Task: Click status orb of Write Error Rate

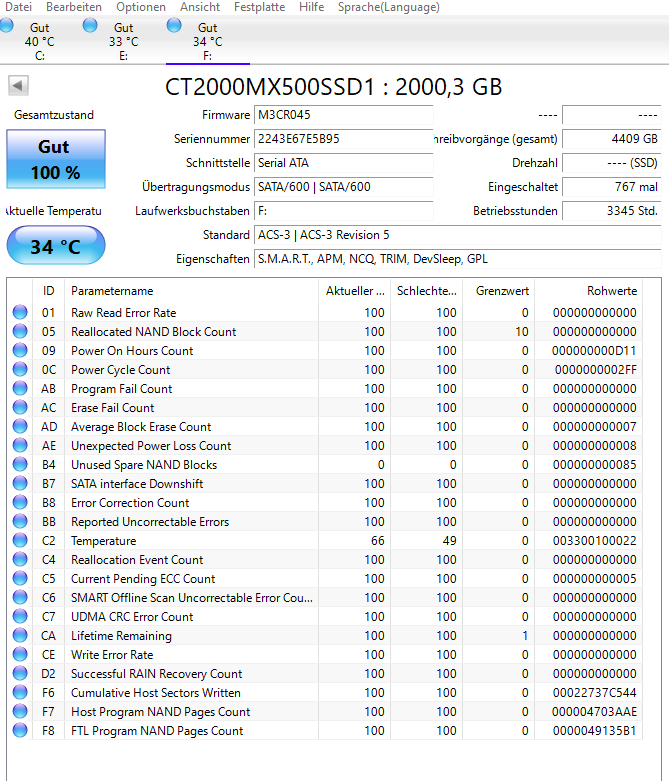Action: [x=20, y=654]
